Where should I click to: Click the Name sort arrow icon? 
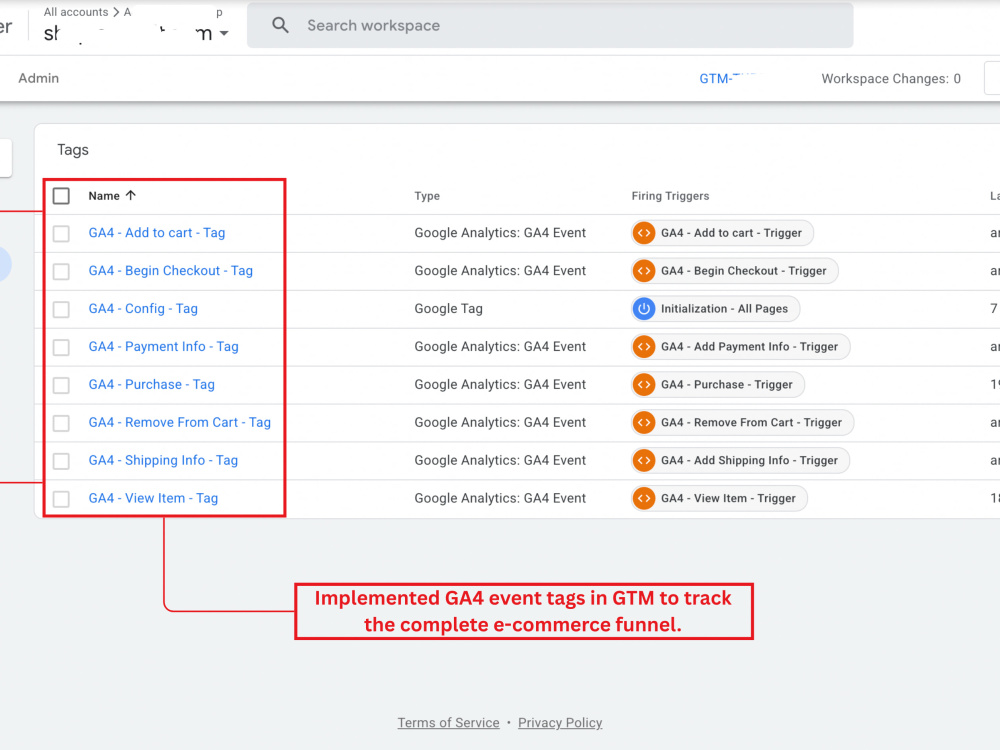point(131,195)
